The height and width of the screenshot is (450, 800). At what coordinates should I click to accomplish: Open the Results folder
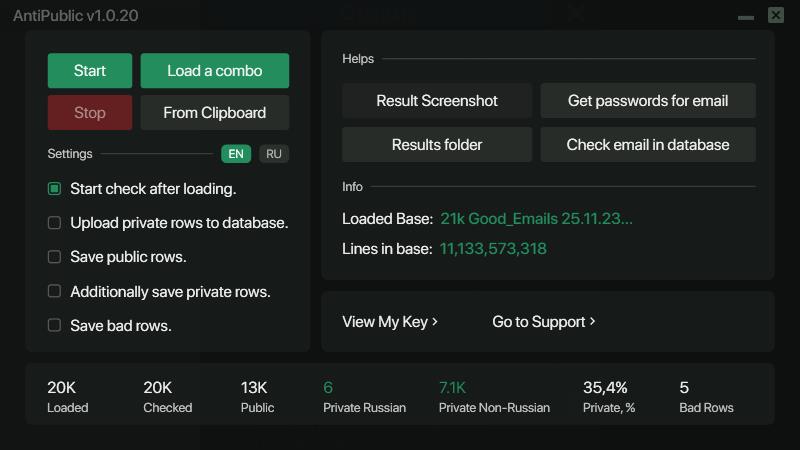[437, 145]
